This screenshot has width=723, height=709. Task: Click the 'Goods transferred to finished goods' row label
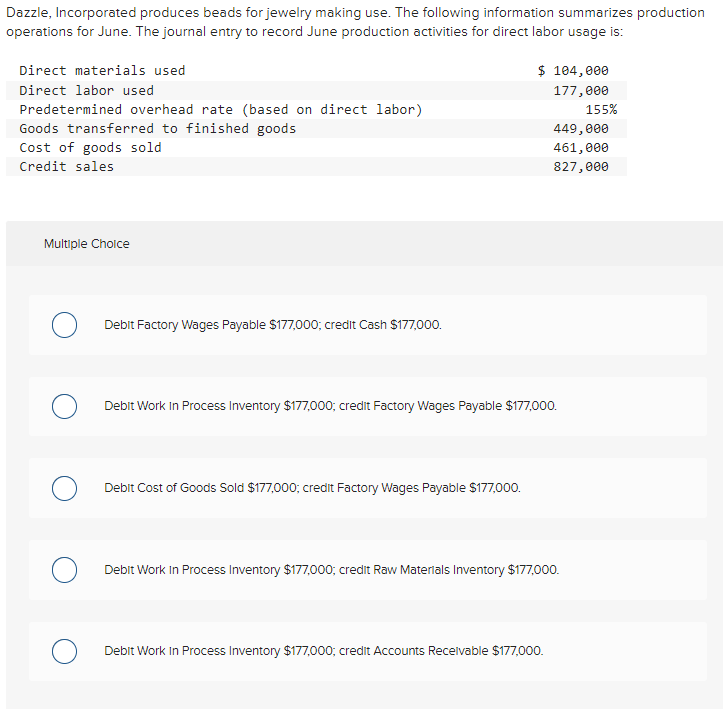click(158, 129)
